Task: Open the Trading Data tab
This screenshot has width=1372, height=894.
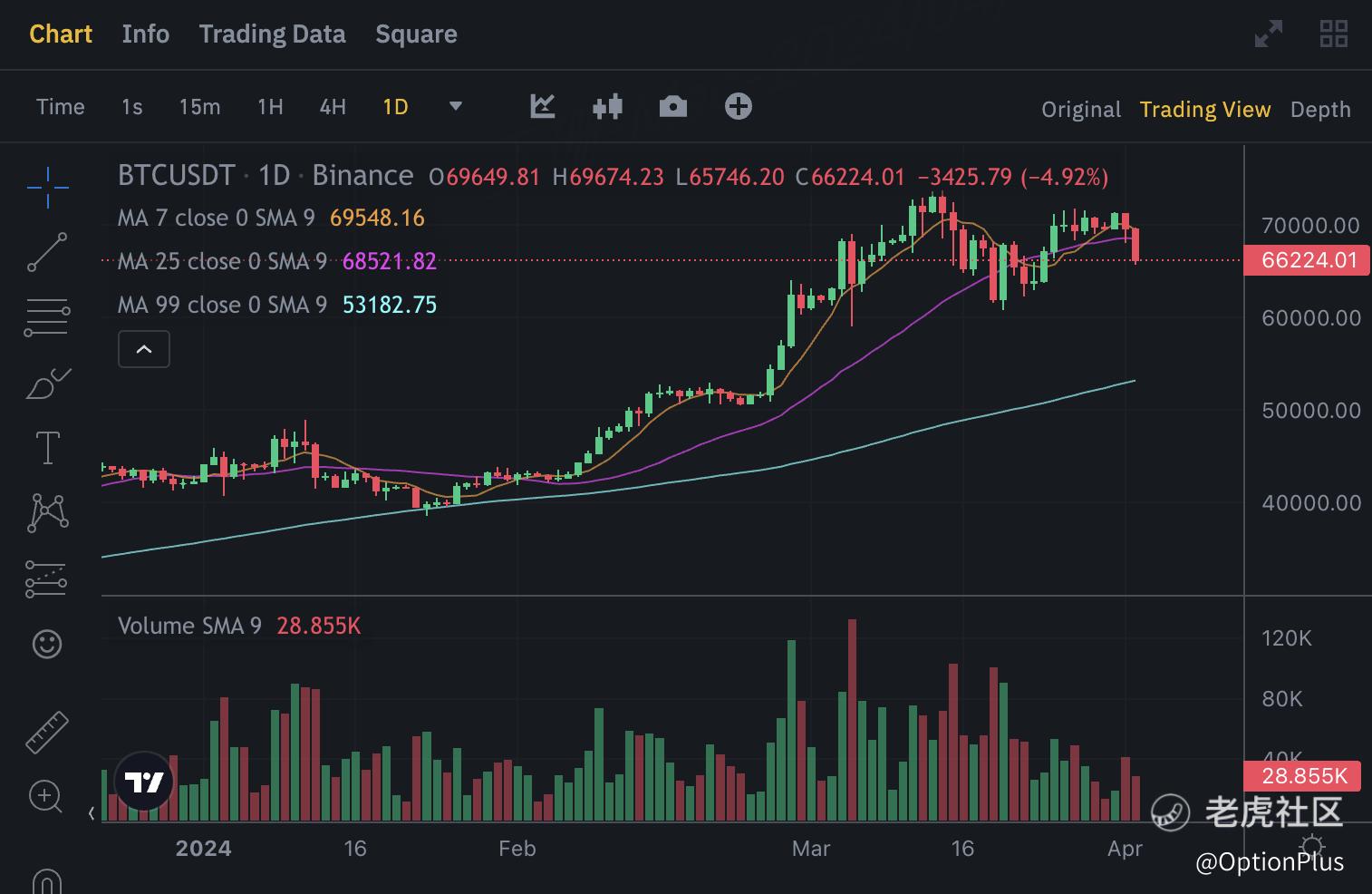Action: point(272,34)
